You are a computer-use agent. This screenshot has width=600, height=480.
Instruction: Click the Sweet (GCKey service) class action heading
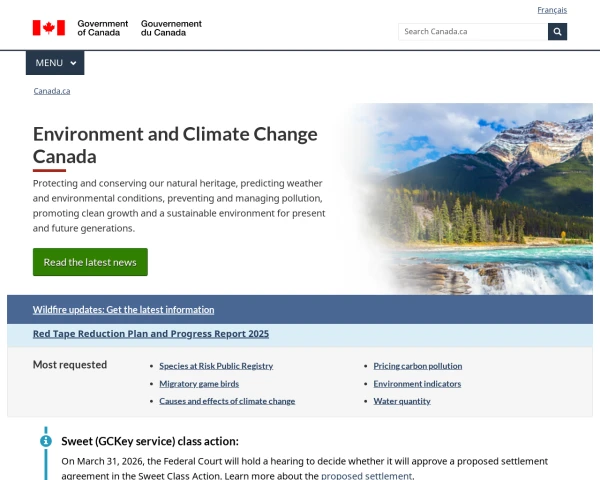[x=150, y=440]
